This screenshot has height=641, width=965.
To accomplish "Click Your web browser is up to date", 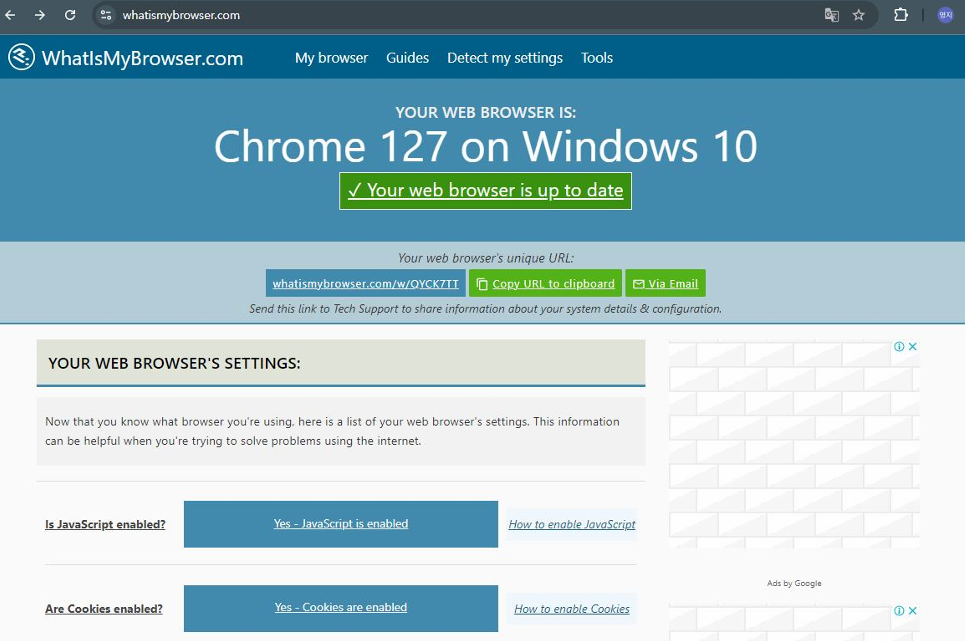I will click(485, 191).
